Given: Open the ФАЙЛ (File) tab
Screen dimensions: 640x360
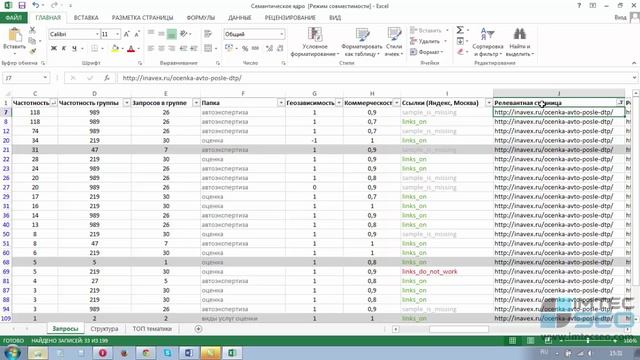Looking at the screenshot, I should click(x=13, y=18).
